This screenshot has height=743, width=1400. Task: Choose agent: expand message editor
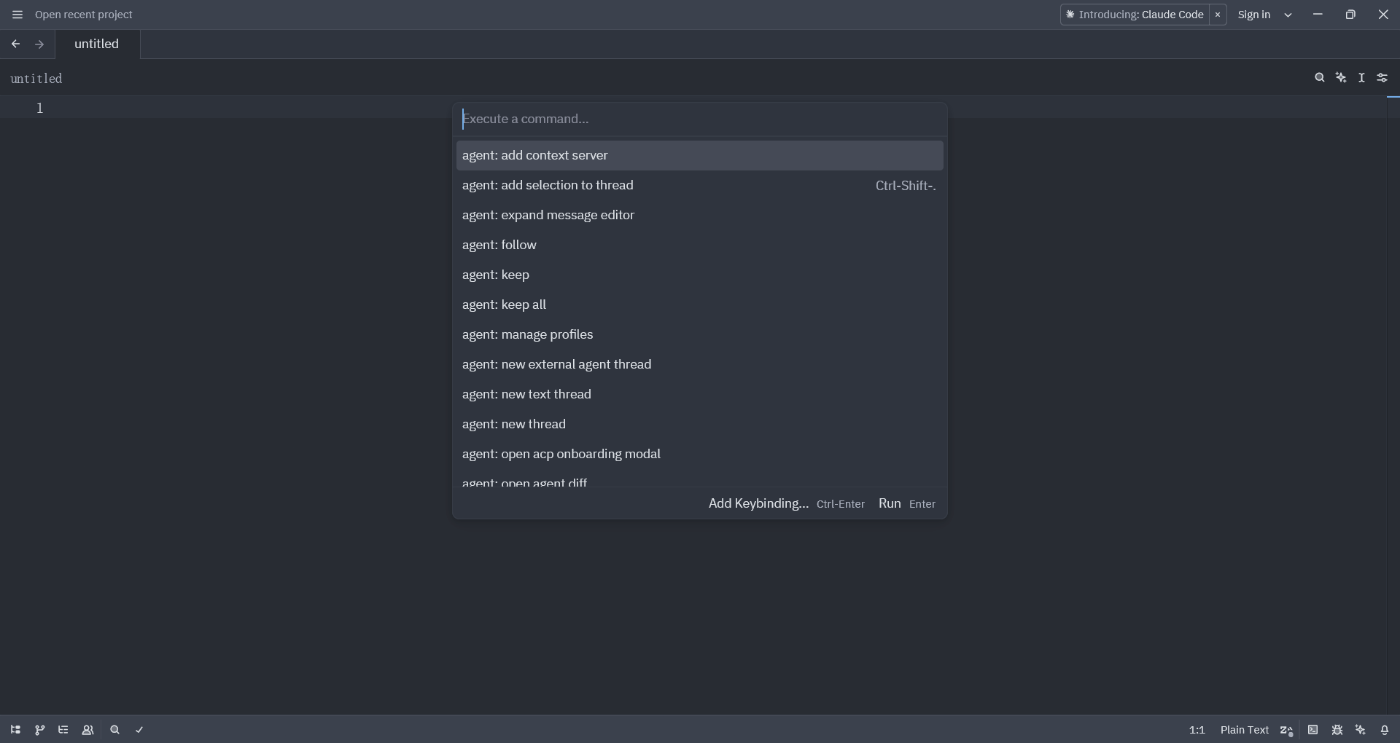coord(700,215)
